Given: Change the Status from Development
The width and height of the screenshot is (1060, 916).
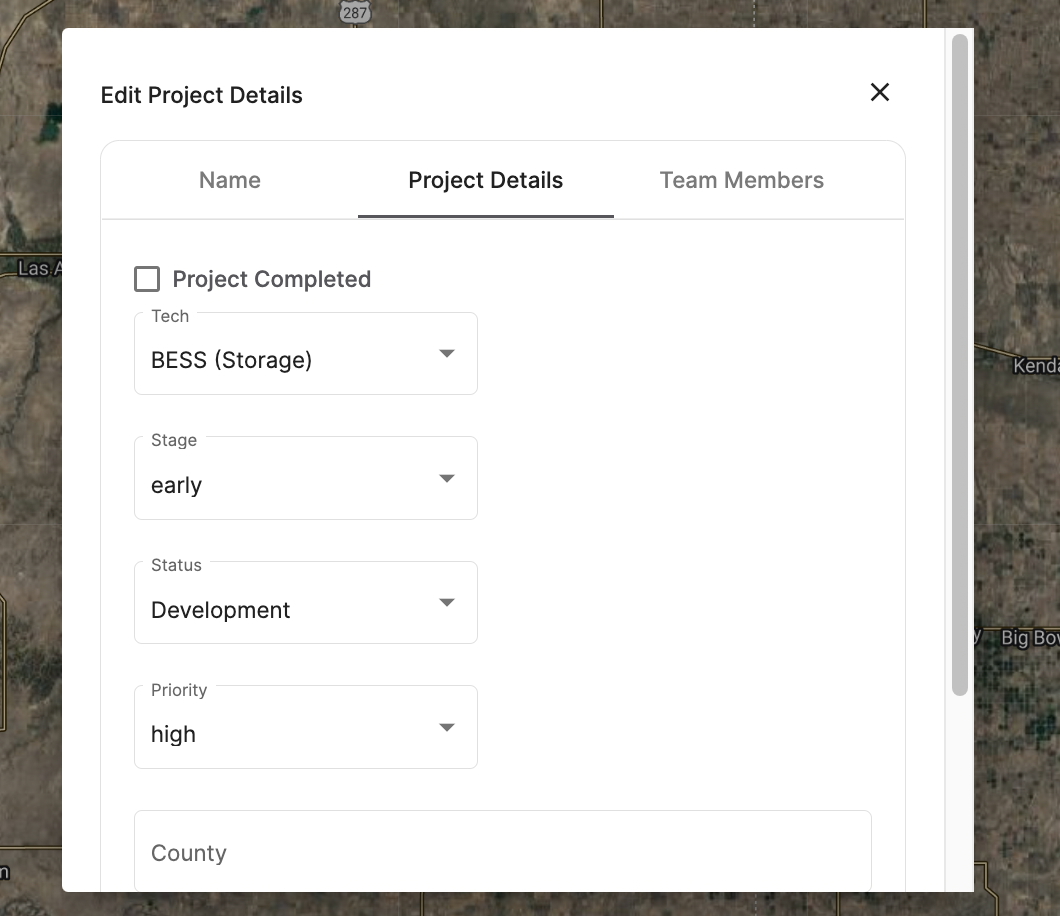Looking at the screenshot, I should (x=305, y=602).
